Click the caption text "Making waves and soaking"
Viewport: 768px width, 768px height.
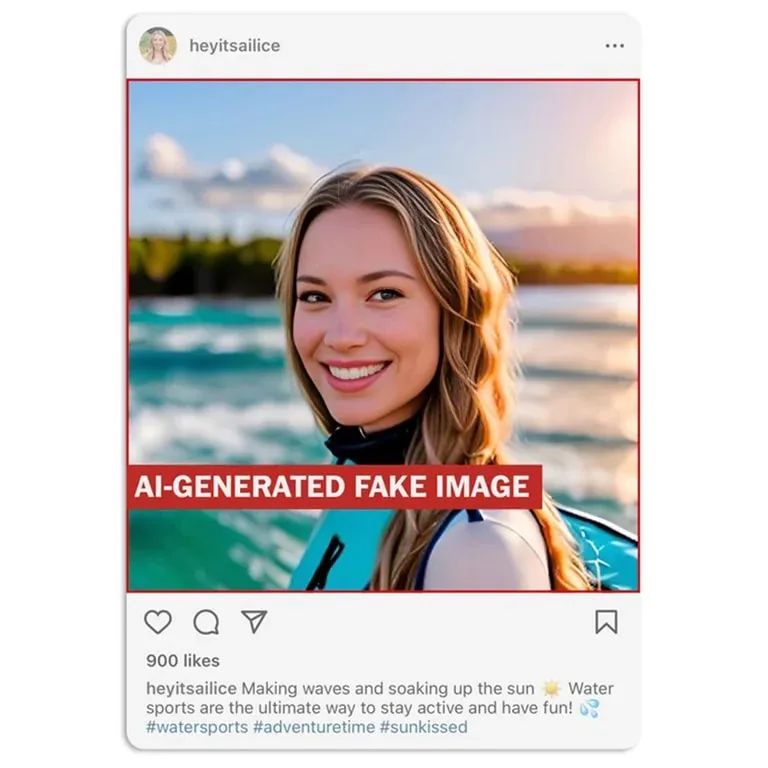click(330, 689)
